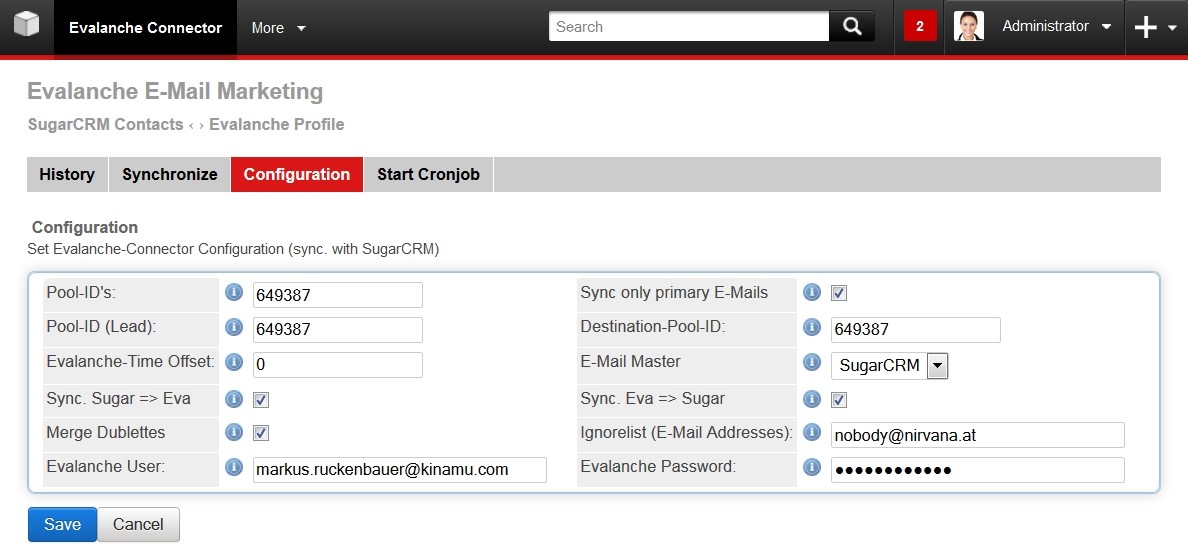
Task: Click the Evalanche-Time Offset field
Action: (338, 364)
